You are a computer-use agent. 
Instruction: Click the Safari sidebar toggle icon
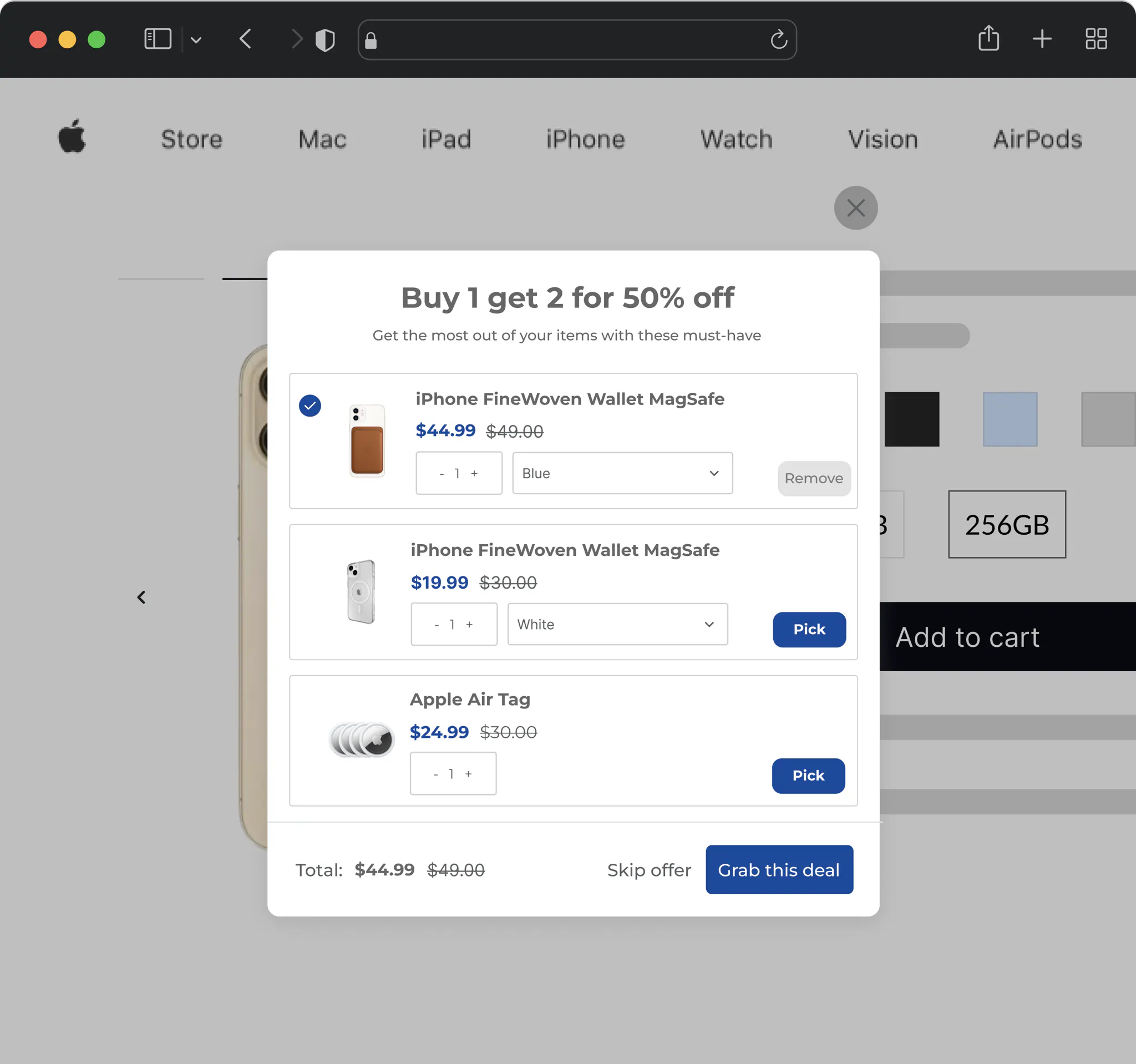158,39
